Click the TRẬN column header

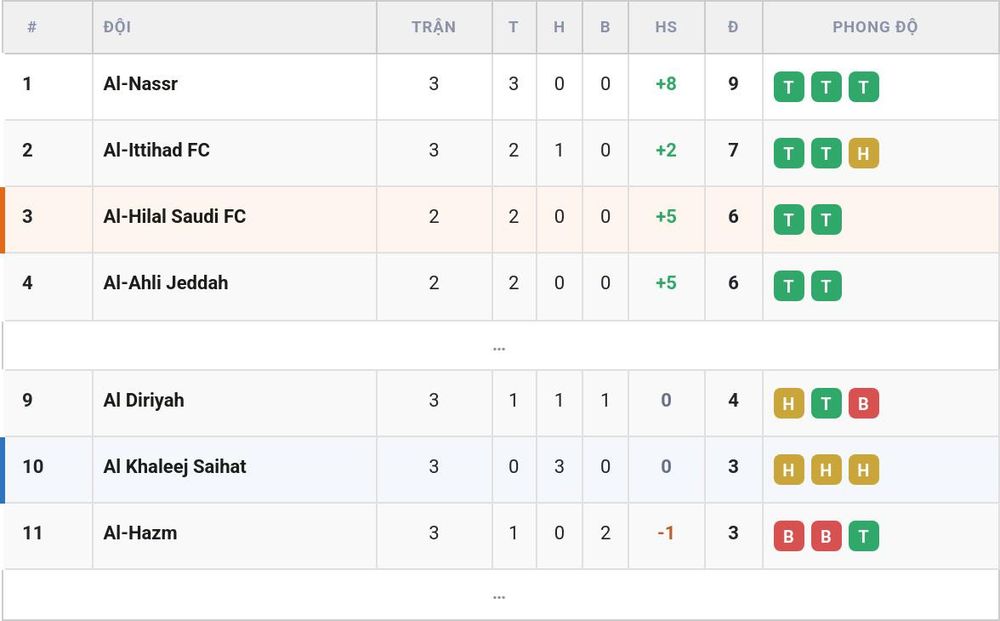434,27
